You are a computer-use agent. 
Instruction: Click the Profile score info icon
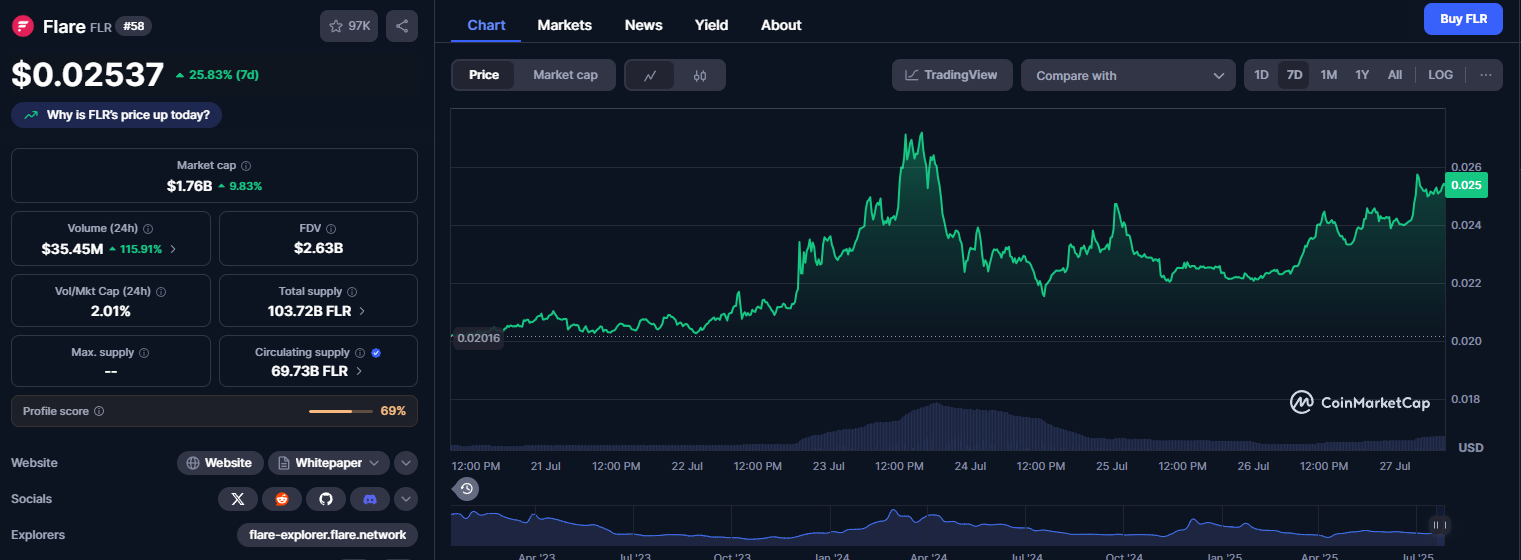(99, 411)
